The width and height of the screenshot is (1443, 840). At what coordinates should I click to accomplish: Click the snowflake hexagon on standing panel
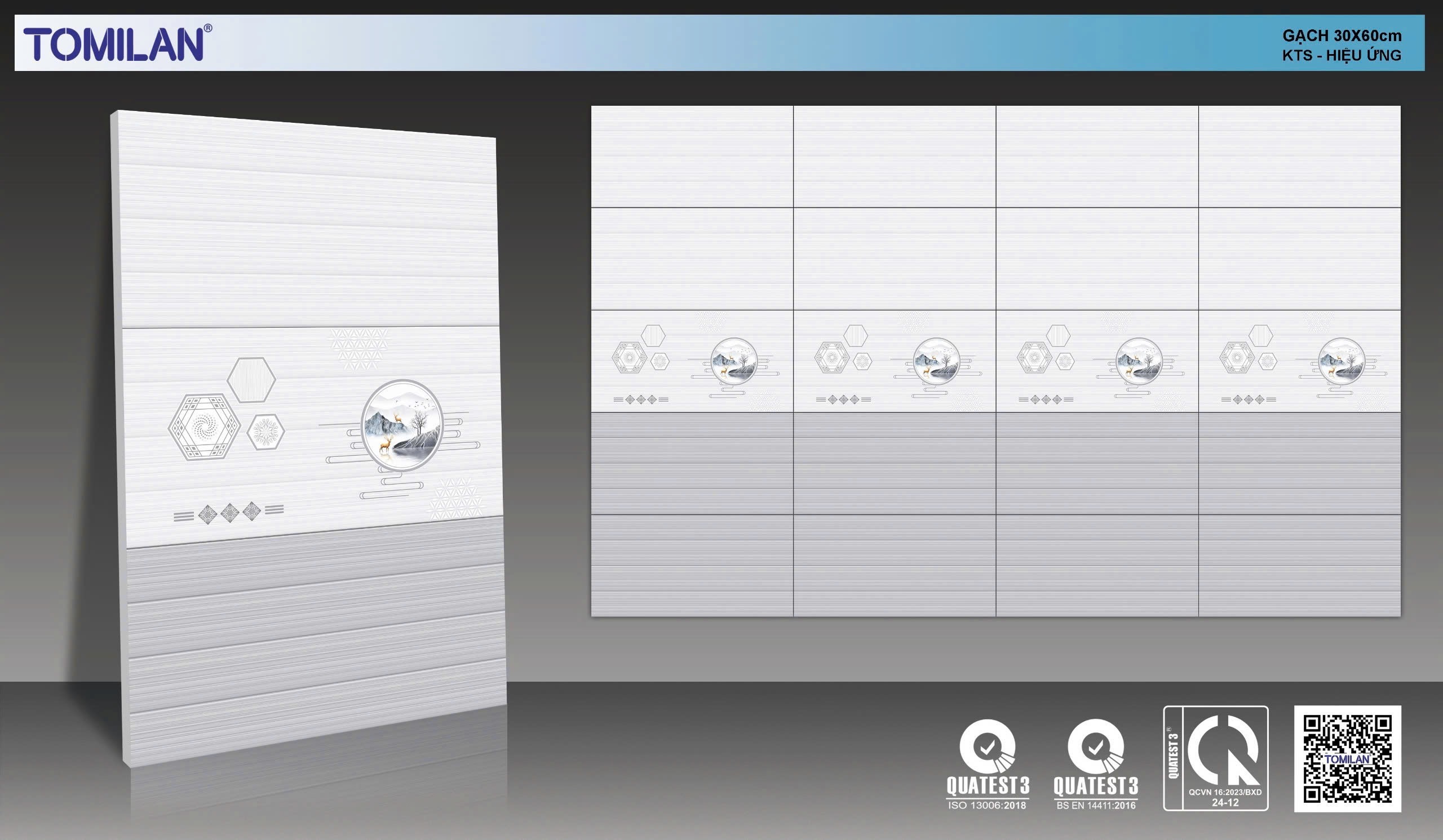coord(265,432)
